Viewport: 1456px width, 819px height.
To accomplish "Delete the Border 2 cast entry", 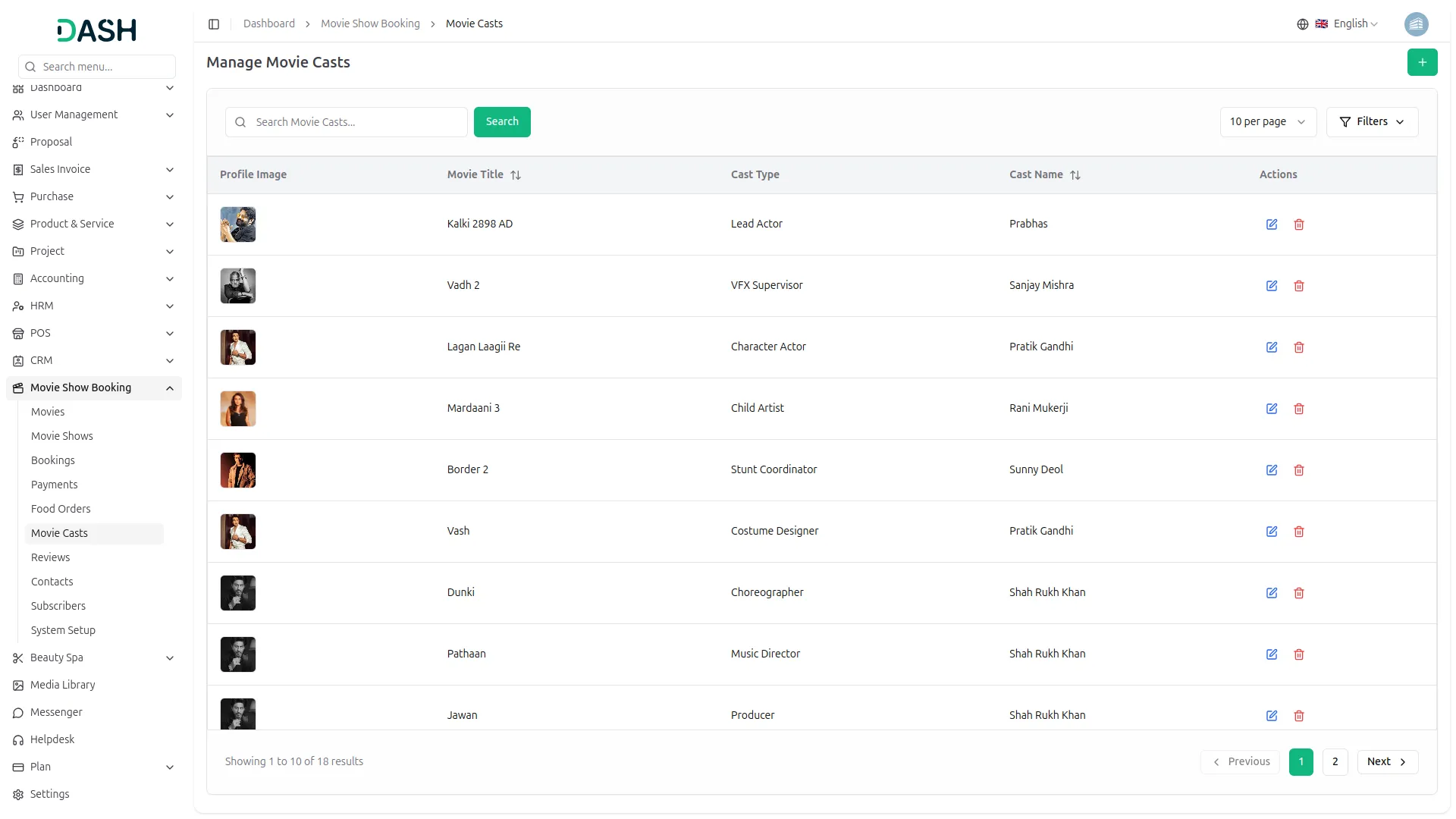I will [x=1299, y=470].
